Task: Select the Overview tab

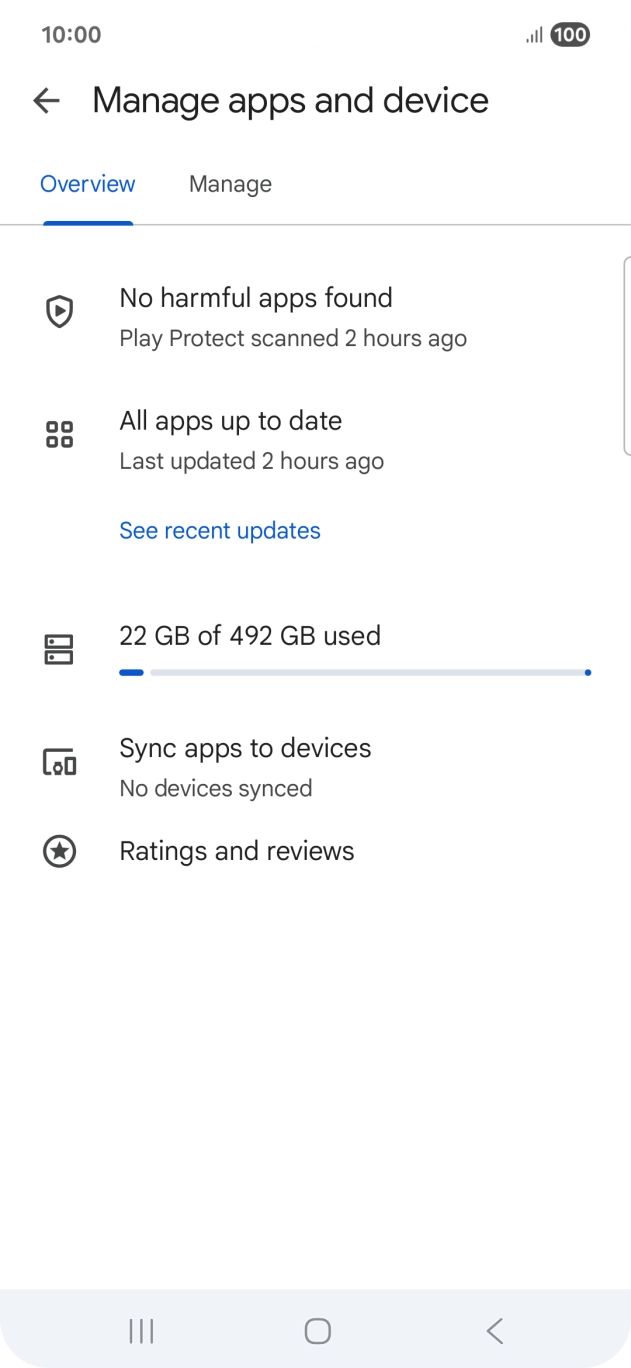Action: 88,184
